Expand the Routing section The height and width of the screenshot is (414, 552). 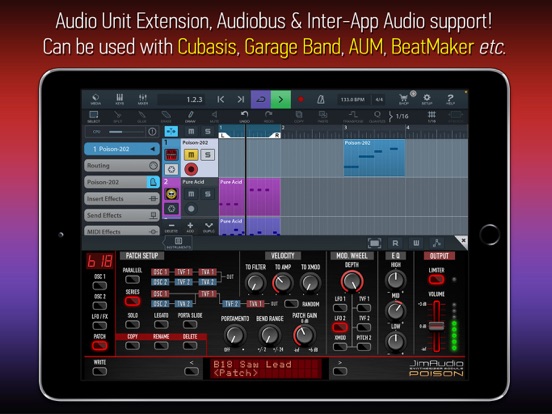122,165
